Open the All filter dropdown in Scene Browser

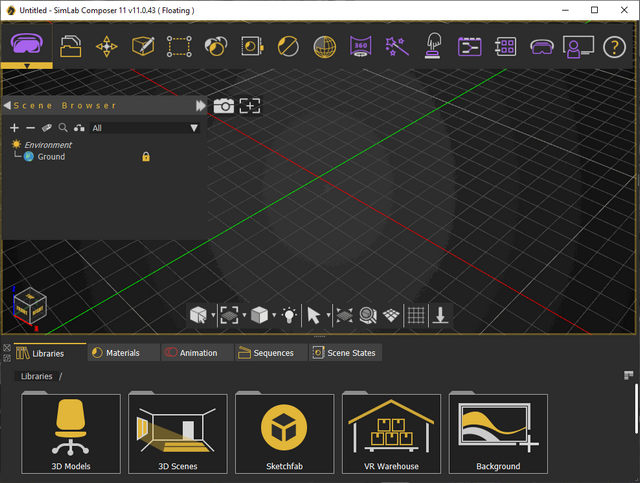point(194,128)
